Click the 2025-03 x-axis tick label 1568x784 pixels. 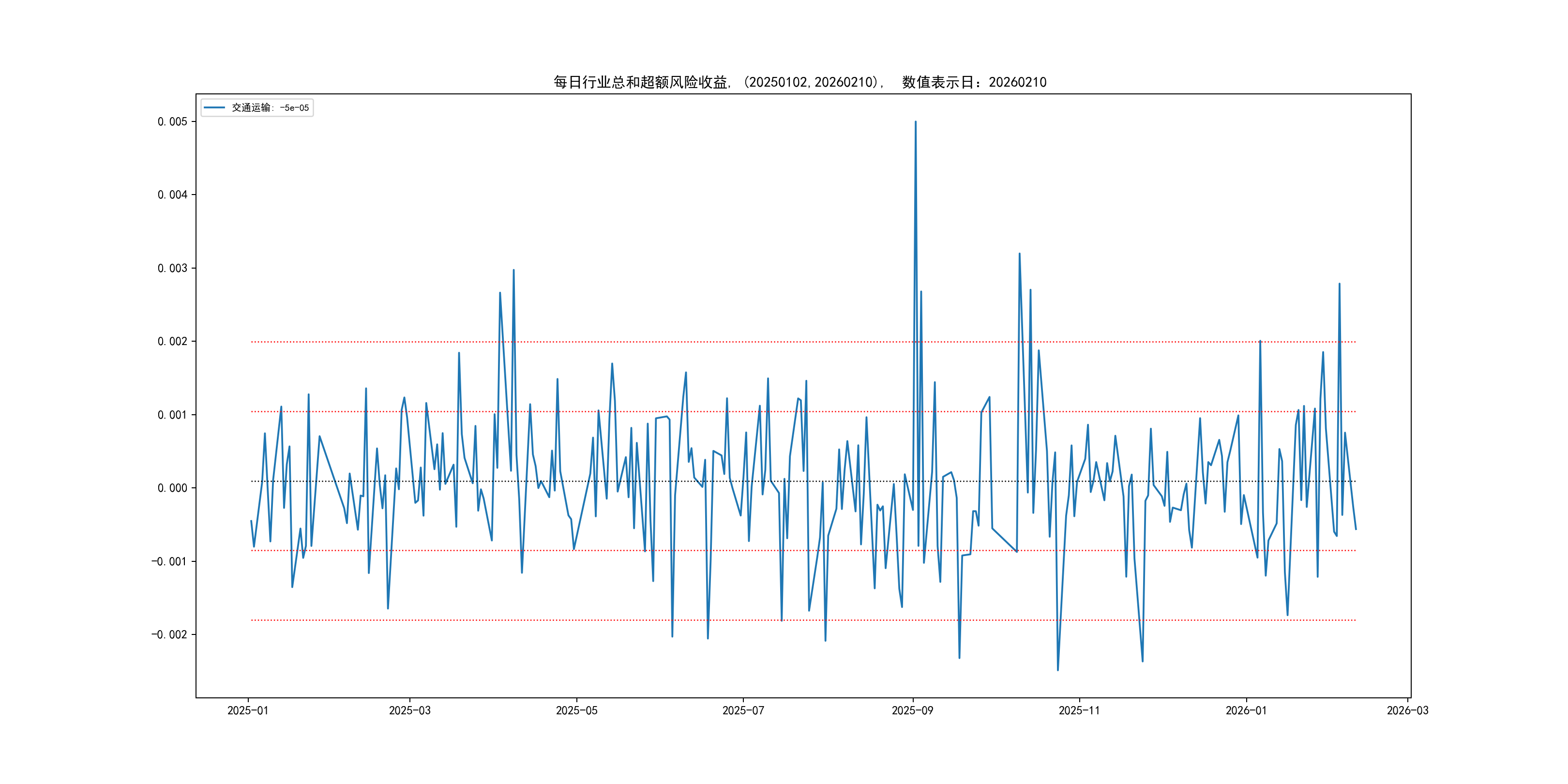(x=409, y=710)
